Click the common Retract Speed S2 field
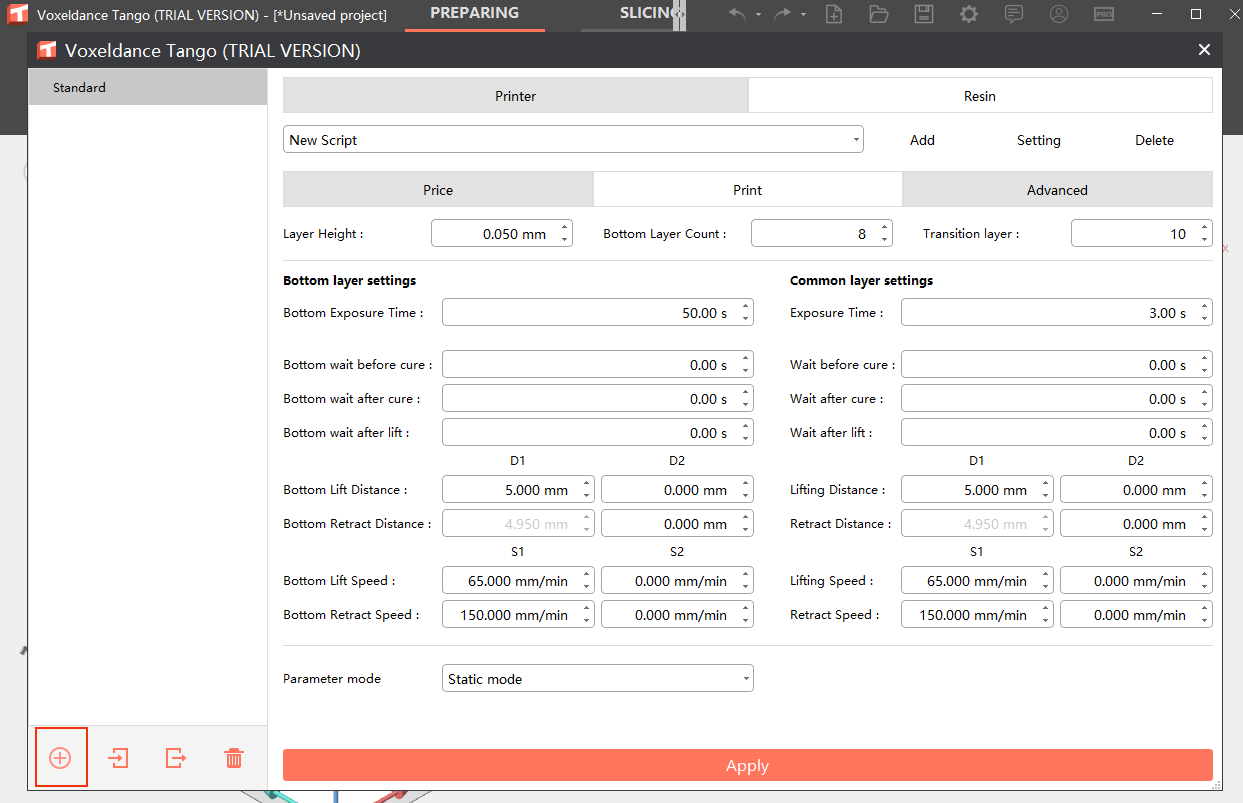1243x803 pixels. [1136, 615]
